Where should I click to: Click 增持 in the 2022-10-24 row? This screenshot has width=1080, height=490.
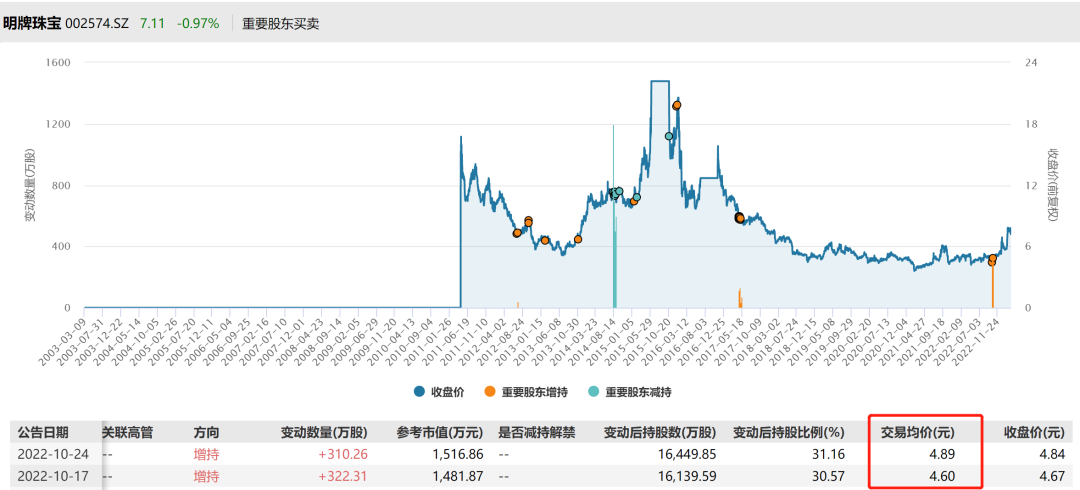tap(206, 454)
